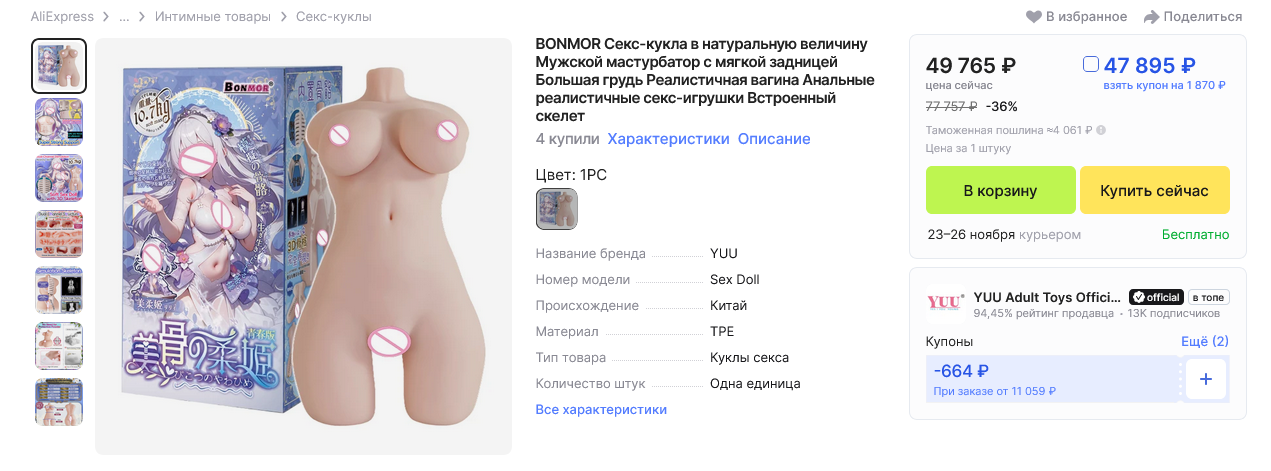
Task: Add item with В корзину button
Action: [x=1000, y=190]
